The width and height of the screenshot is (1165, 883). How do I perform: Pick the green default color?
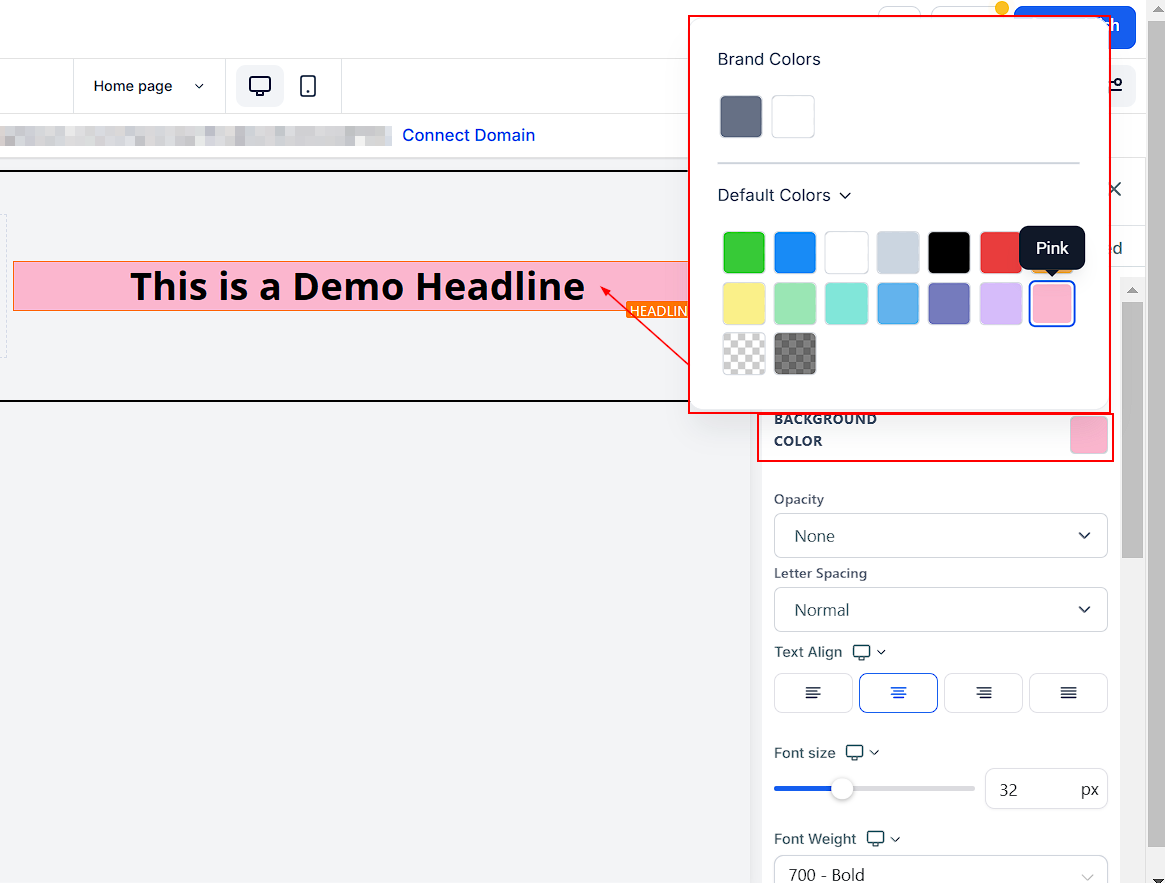[x=744, y=253]
